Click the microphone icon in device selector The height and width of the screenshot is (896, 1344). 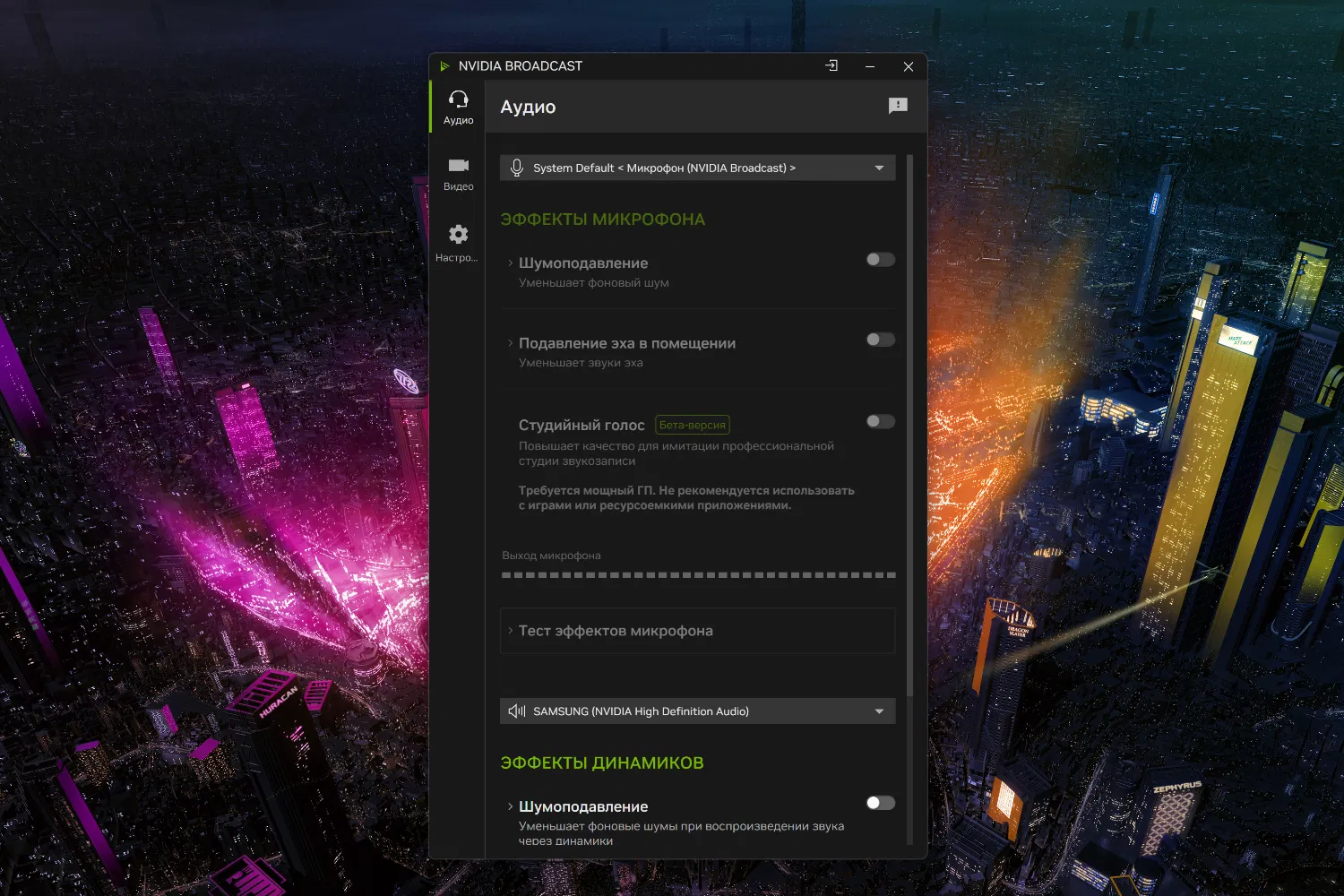click(517, 168)
